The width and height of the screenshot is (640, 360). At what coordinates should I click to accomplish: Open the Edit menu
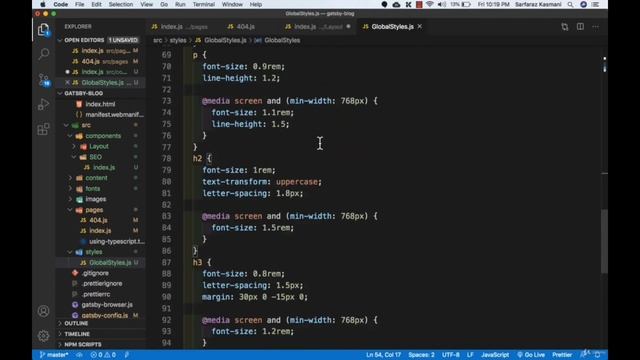pyautogui.click(x=96, y=4)
